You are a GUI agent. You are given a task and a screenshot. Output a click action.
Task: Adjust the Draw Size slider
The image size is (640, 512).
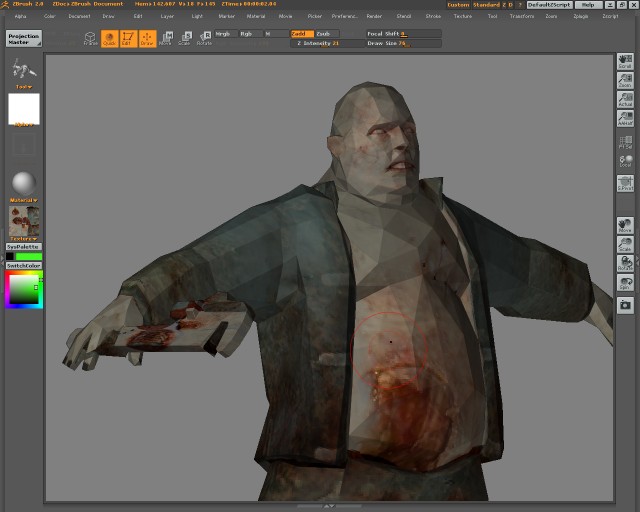pyautogui.click(x=403, y=43)
